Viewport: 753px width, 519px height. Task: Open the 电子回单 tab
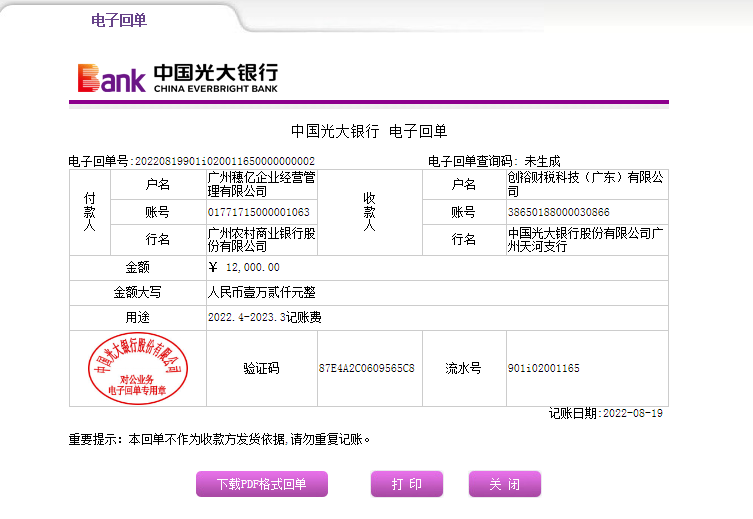coord(119,20)
